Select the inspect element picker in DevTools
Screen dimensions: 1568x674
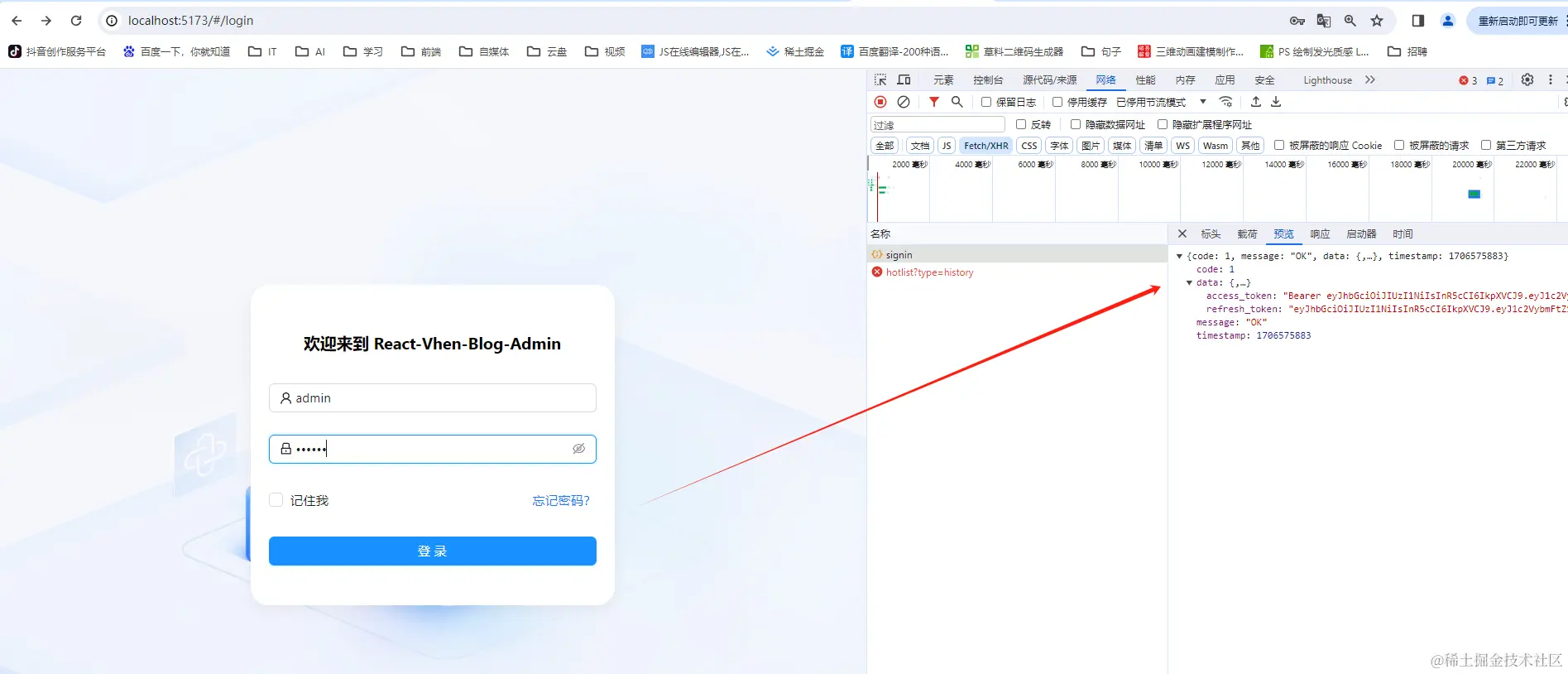pyautogui.click(x=880, y=79)
